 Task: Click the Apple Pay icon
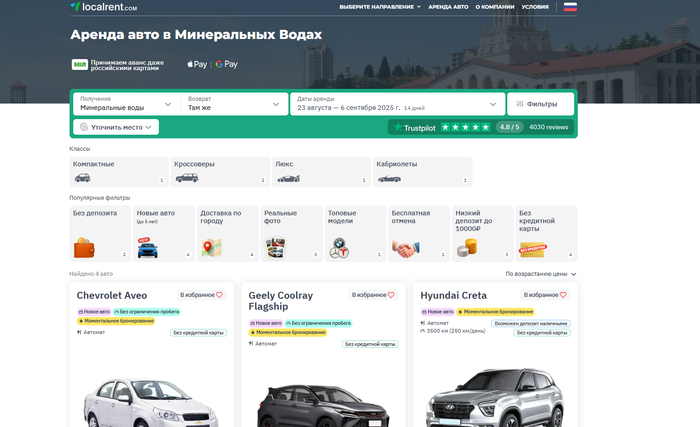click(197, 64)
